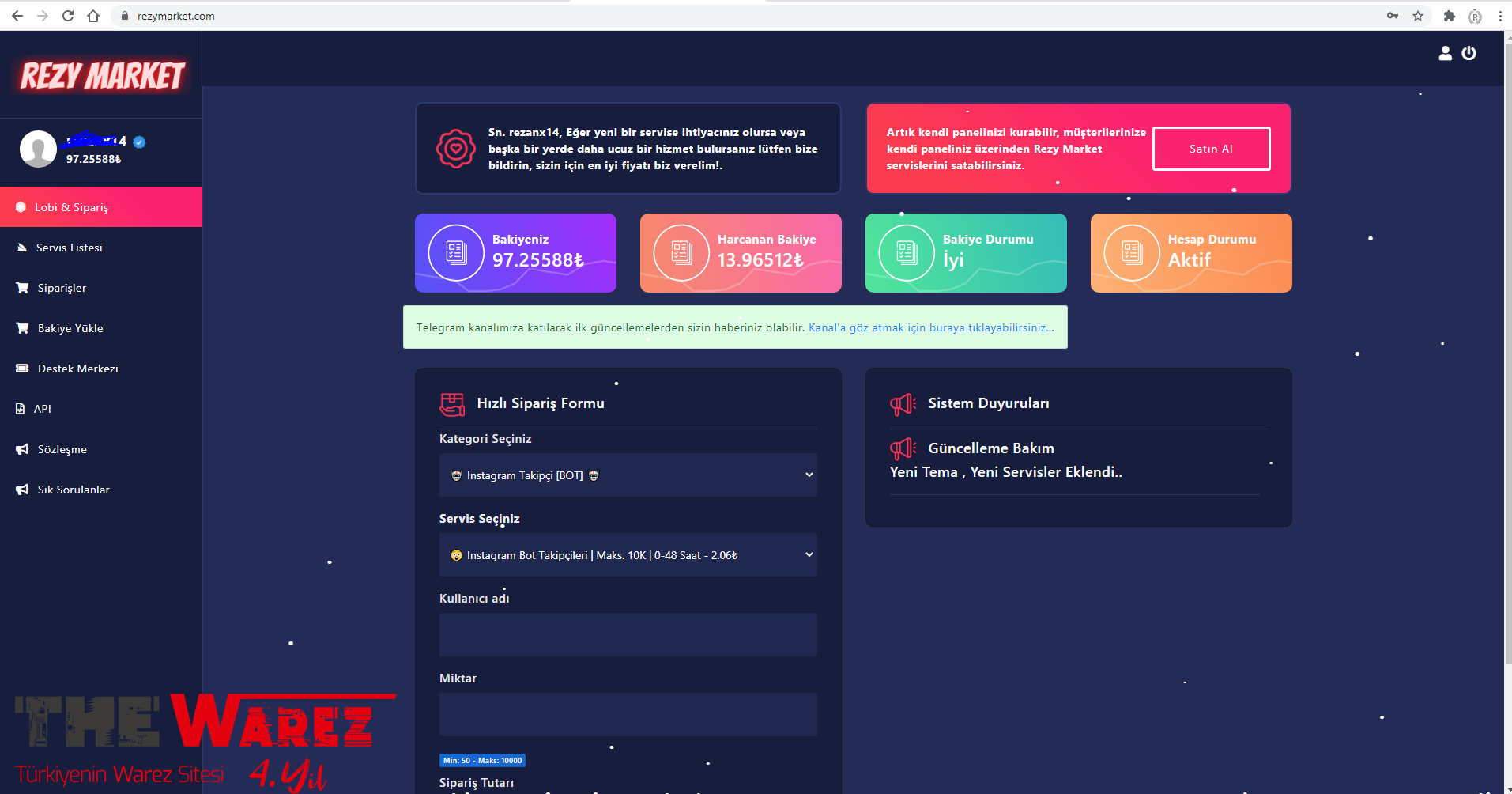Click the Bakiyeniz balance card icon
Viewport: 1512px width, 794px height.
point(456,253)
